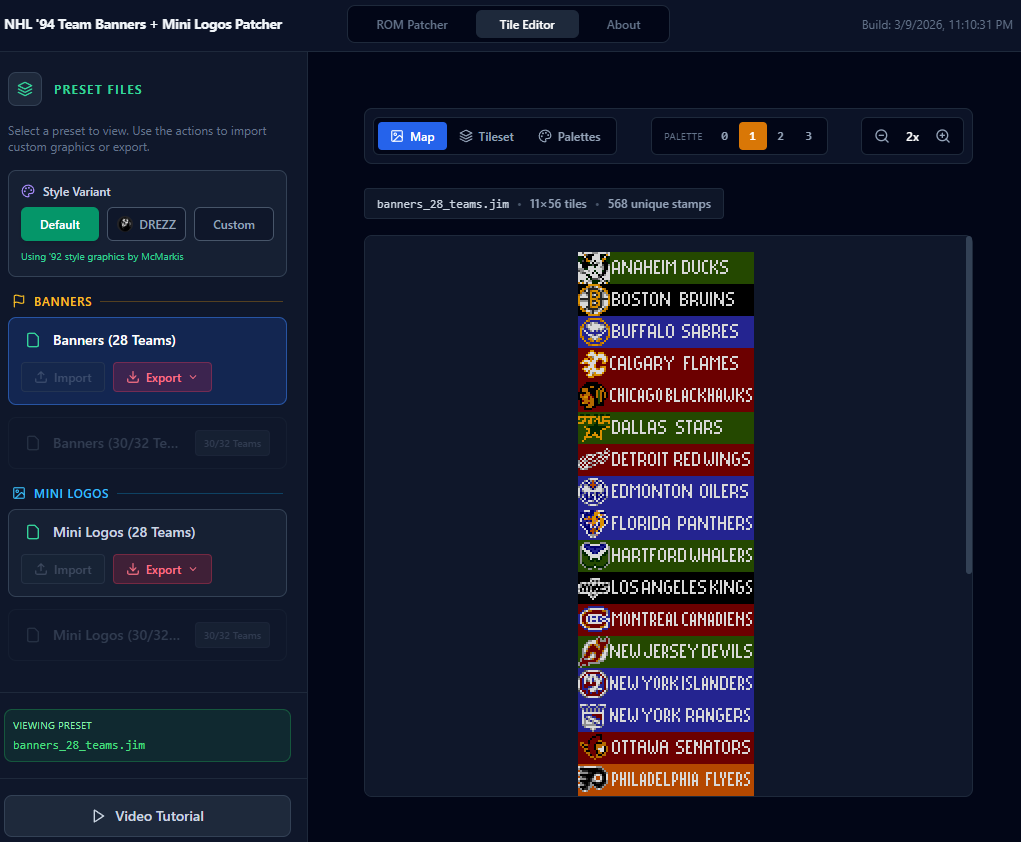The width and height of the screenshot is (1021, 842).
Task: Click the Banners (28 Teams) file icon
Action: 33,341
